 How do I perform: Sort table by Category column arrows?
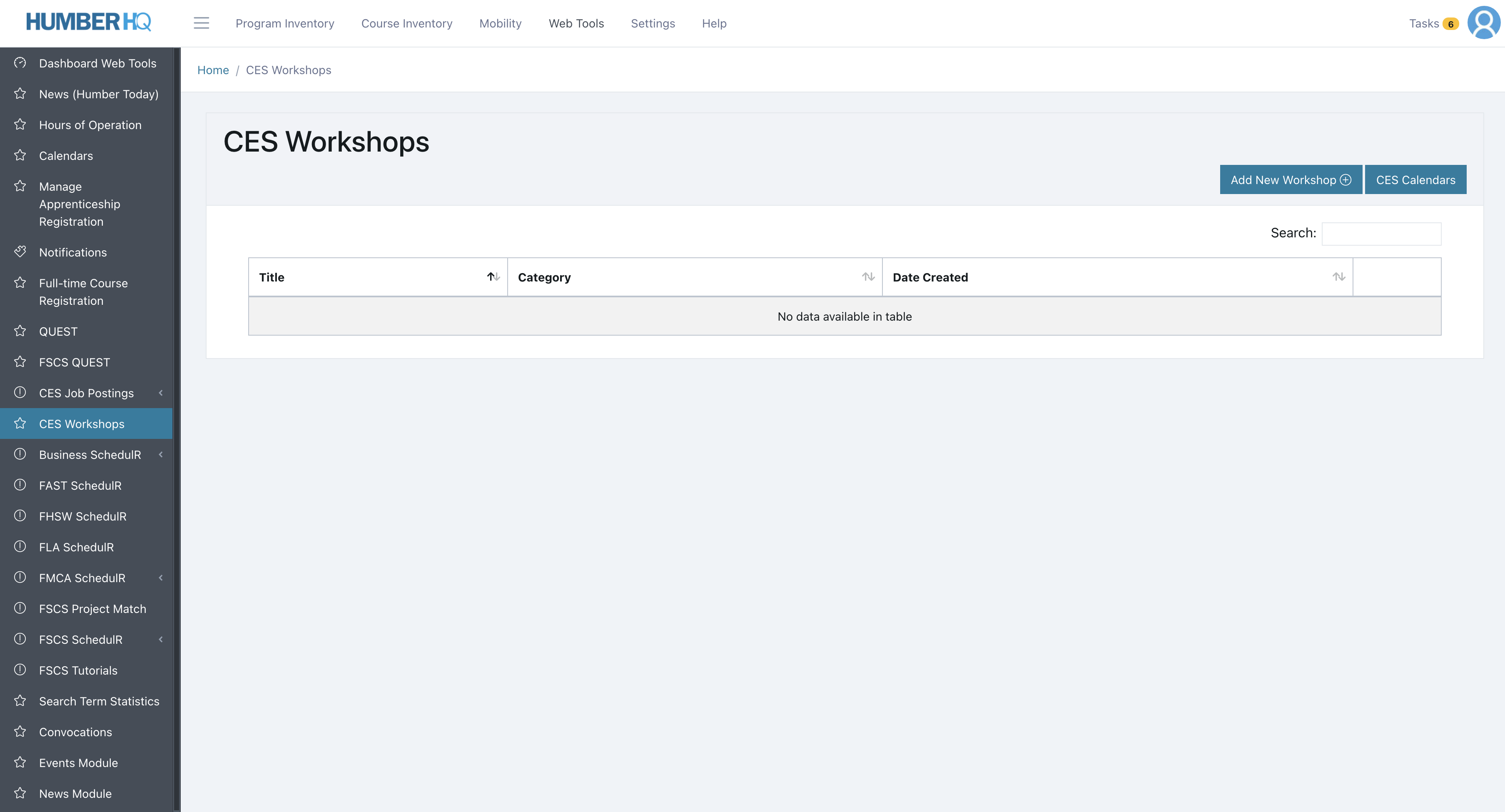[868, 277]
